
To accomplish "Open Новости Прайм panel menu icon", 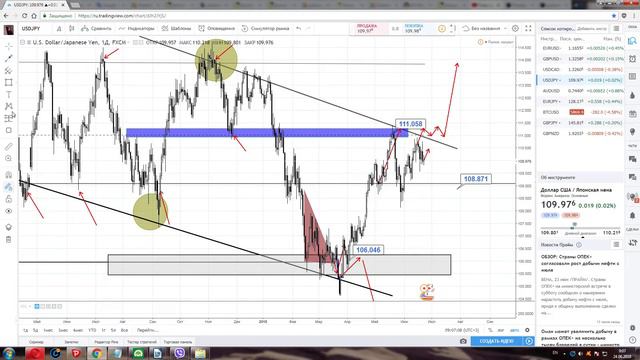I will pyautogui.click(x=616, y=244).
